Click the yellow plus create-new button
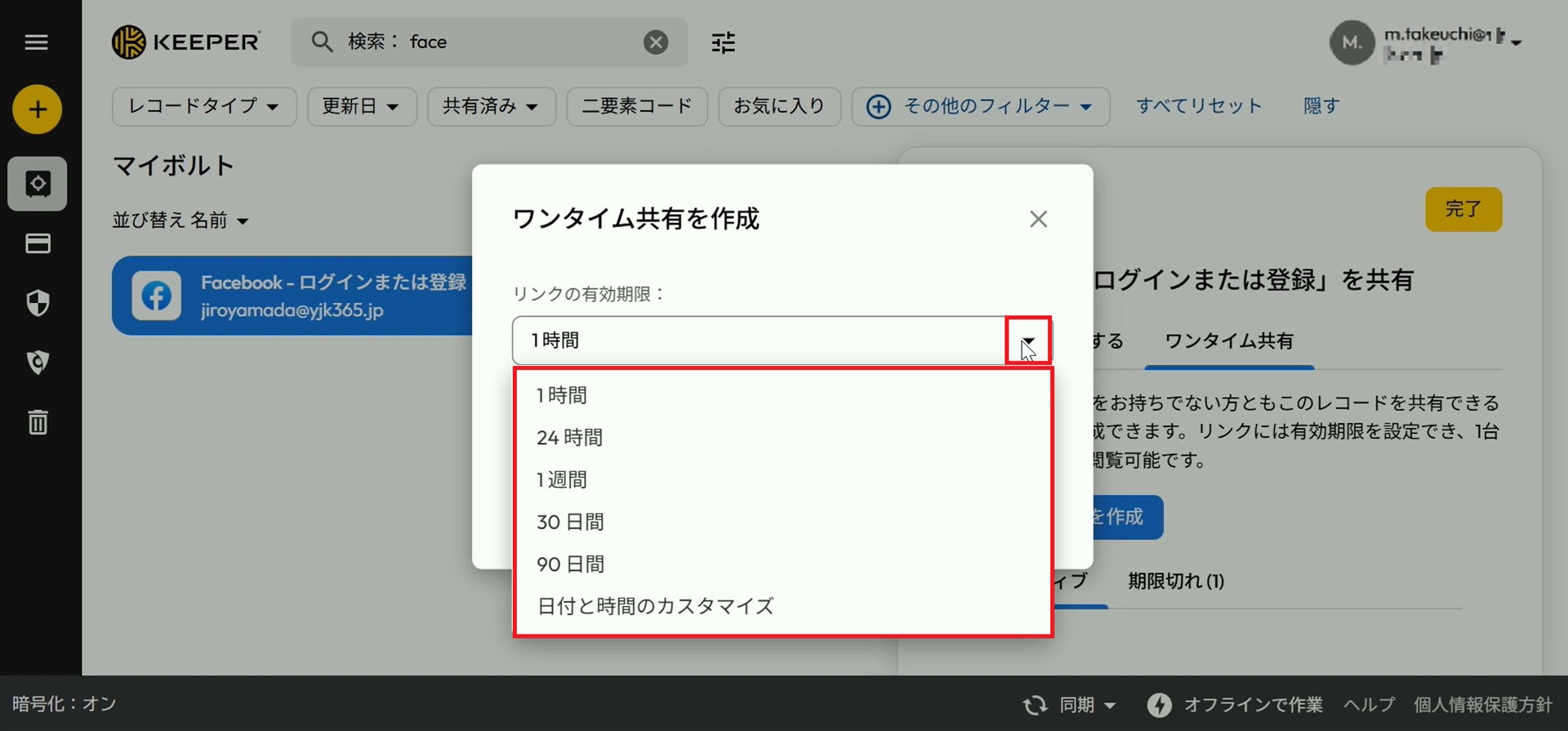The width and height of the screenshot is (1568, 731). click(38, 109)
